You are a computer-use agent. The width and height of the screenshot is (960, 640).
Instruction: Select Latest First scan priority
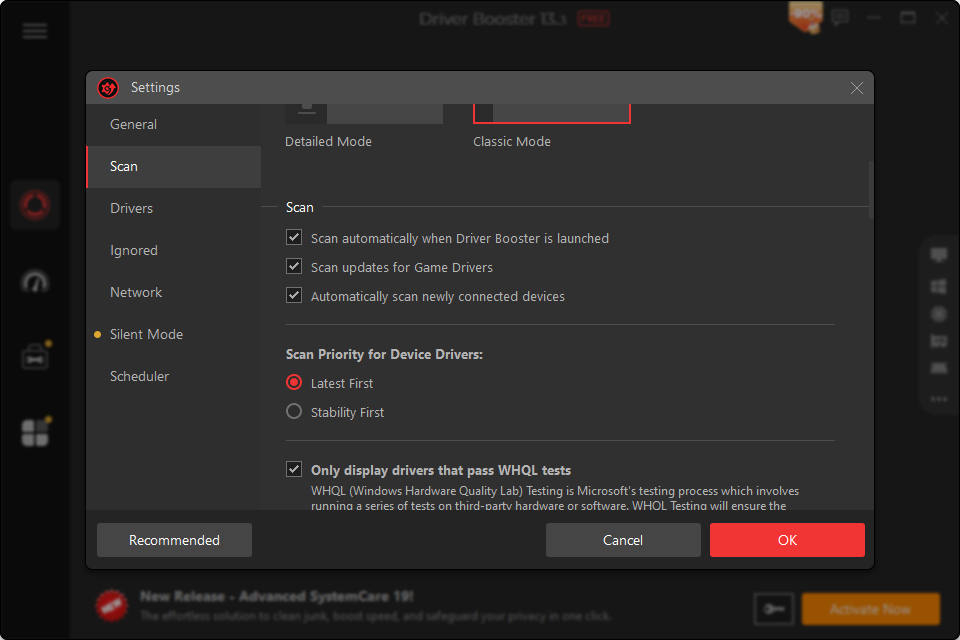point(294,383)
